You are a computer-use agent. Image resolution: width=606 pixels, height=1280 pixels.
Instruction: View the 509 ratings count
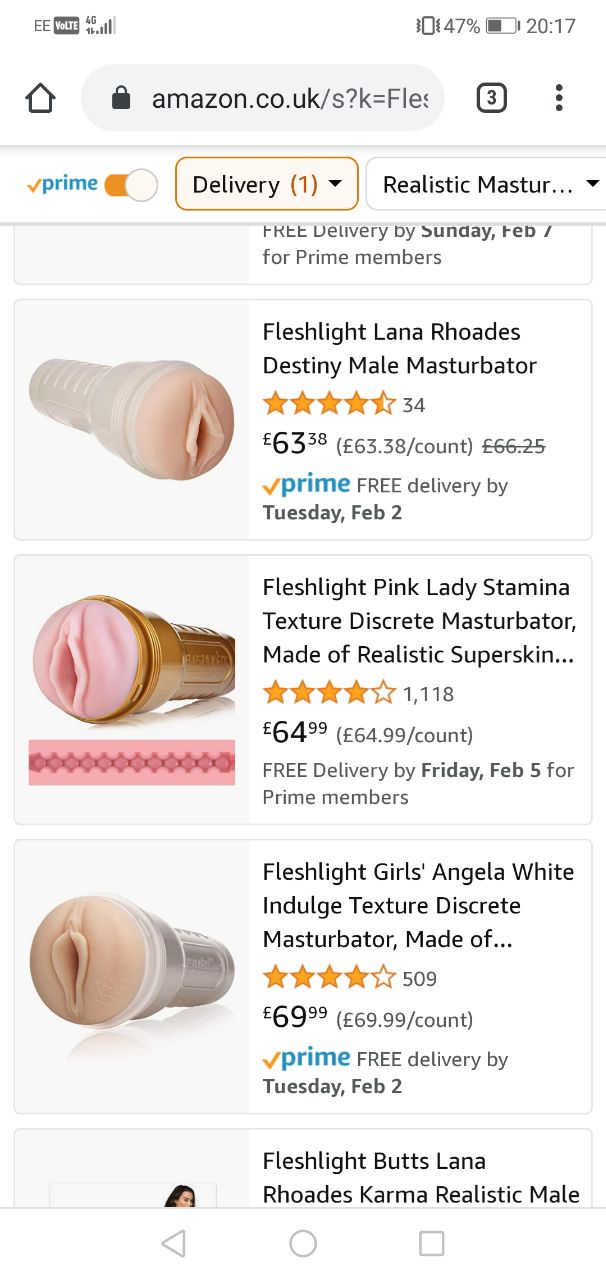click(x=419, y=978)
